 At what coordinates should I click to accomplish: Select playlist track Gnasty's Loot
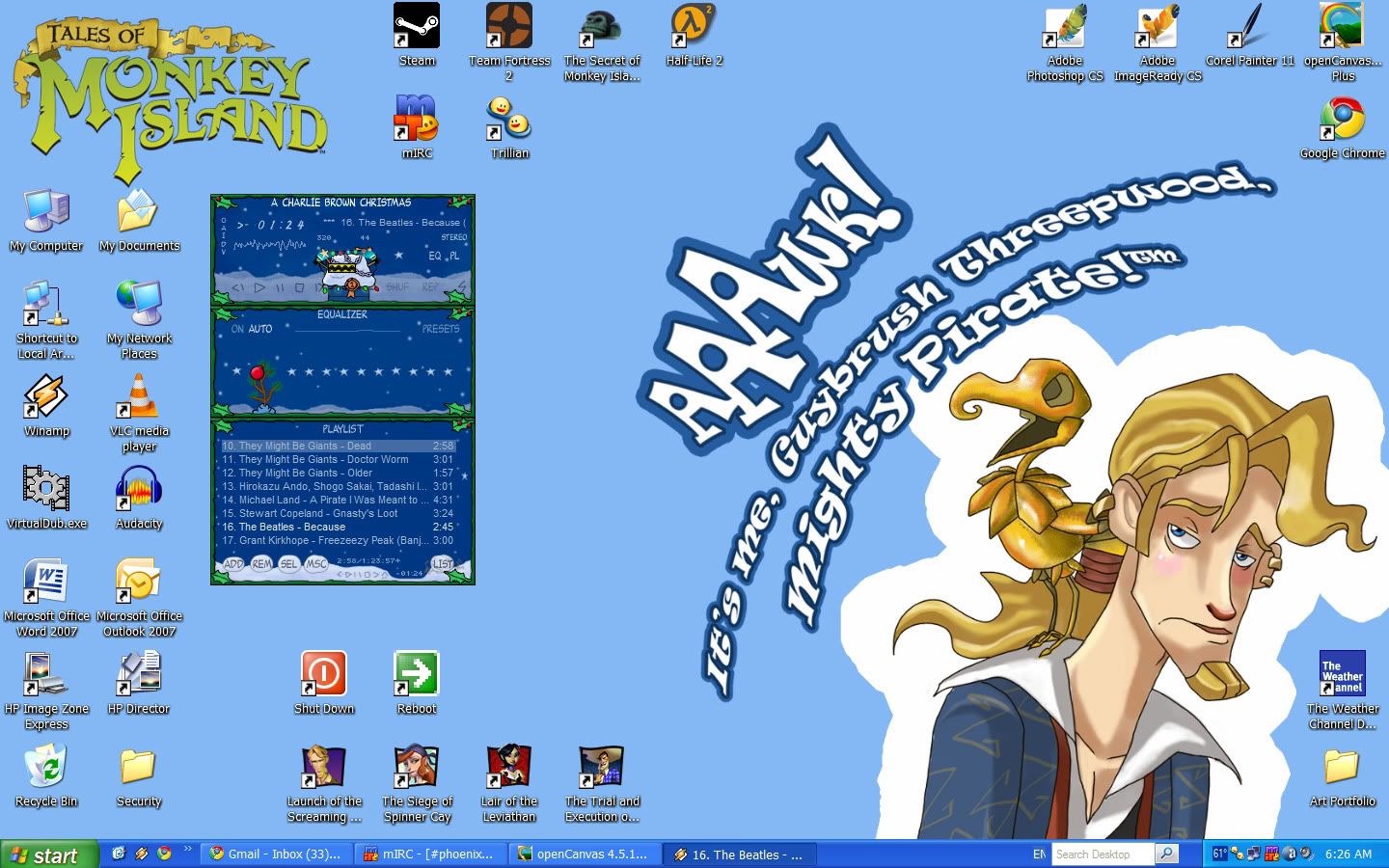338,513
